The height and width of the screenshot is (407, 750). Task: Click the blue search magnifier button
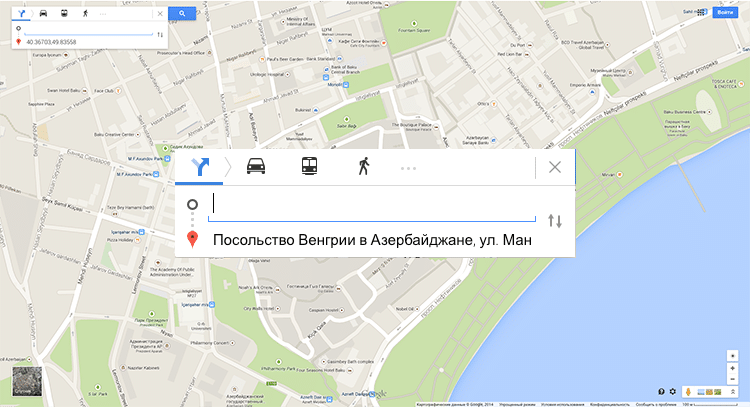point(182,13)
